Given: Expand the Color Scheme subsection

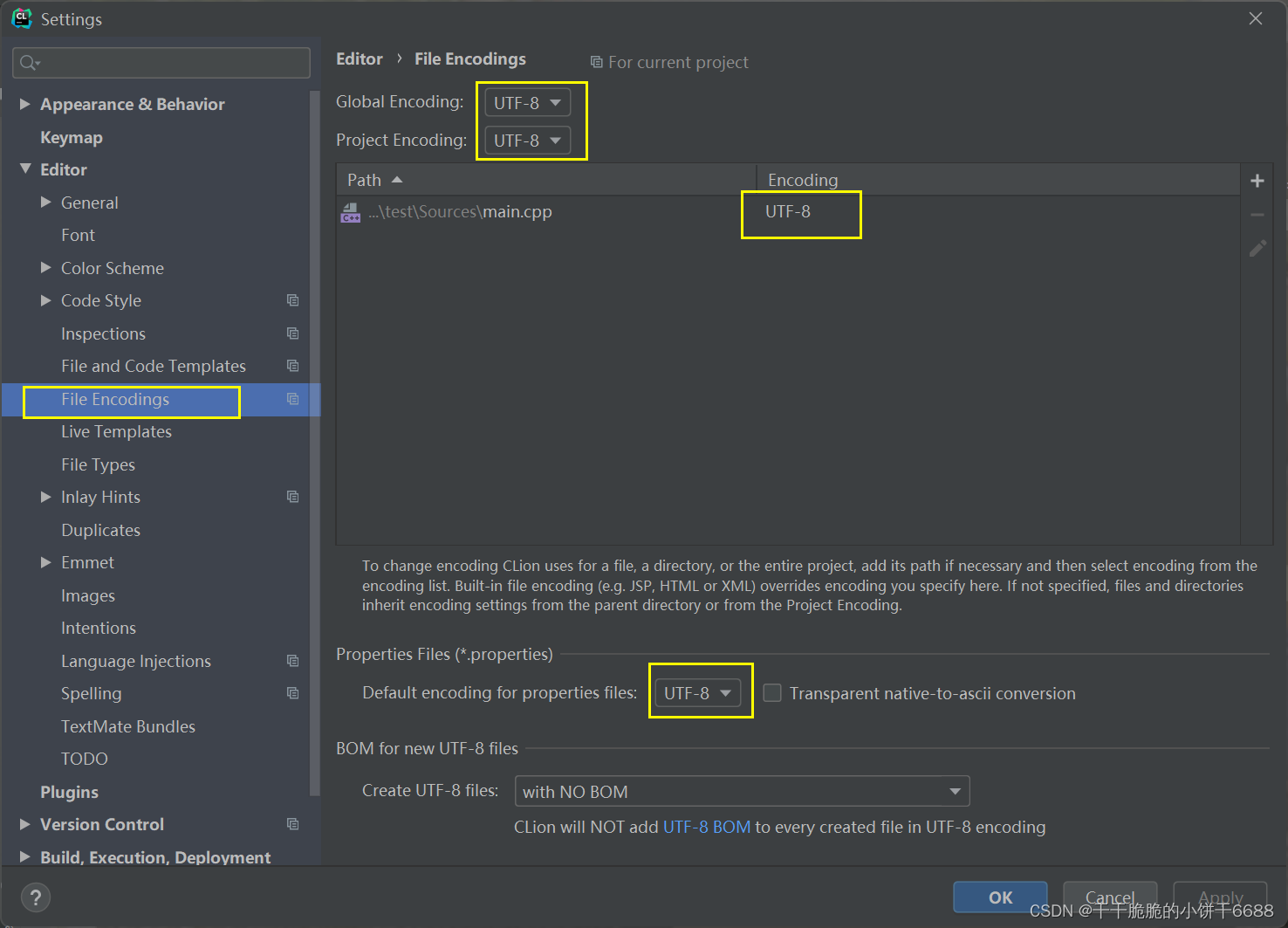Looking at the screenshot, I should click(45, 268).
